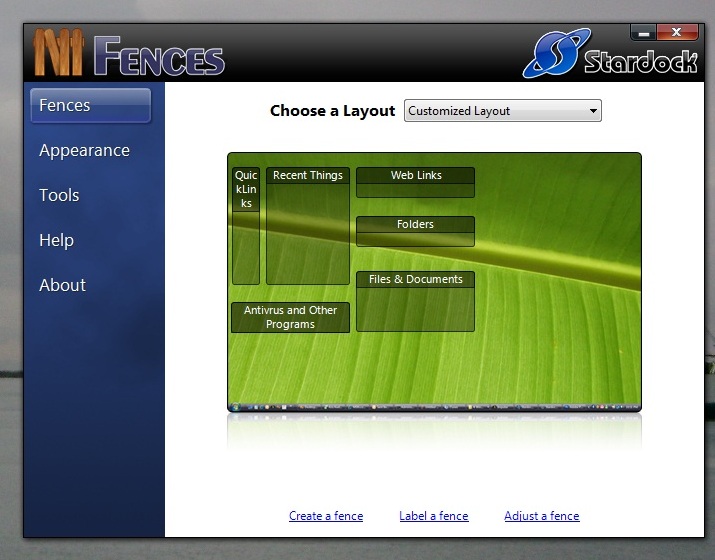Choose the Folders fence in preview
Screen dimensions: 715x560
[x=415, y=231]
